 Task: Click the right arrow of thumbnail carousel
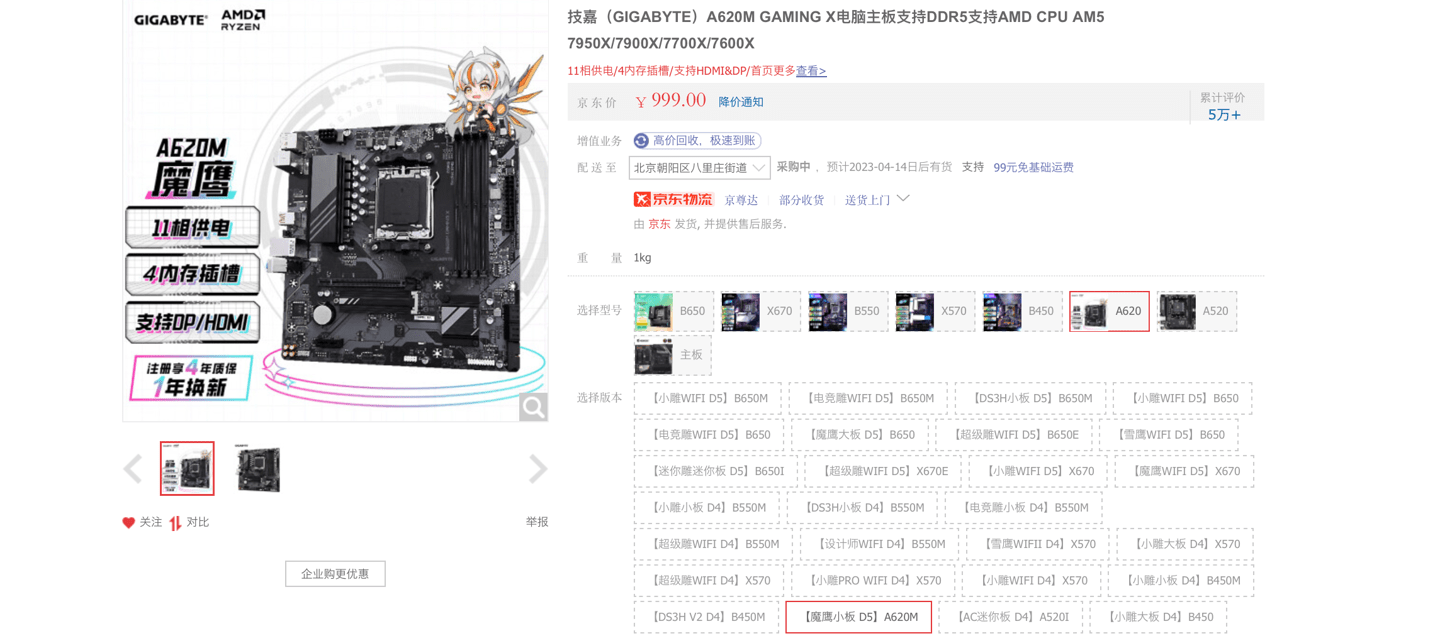[538, 469]
